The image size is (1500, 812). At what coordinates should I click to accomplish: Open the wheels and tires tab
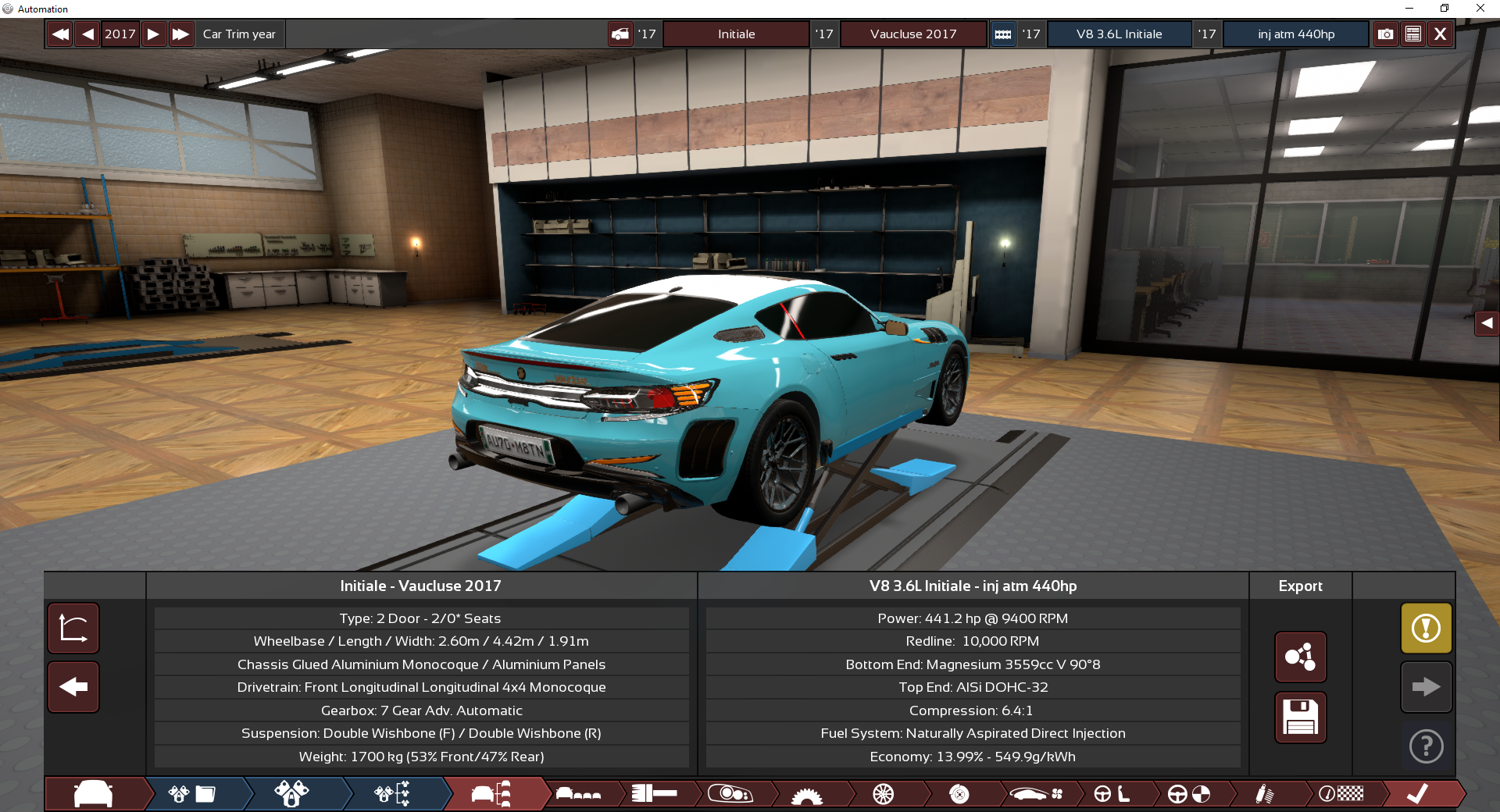click(x=884, y=794)
